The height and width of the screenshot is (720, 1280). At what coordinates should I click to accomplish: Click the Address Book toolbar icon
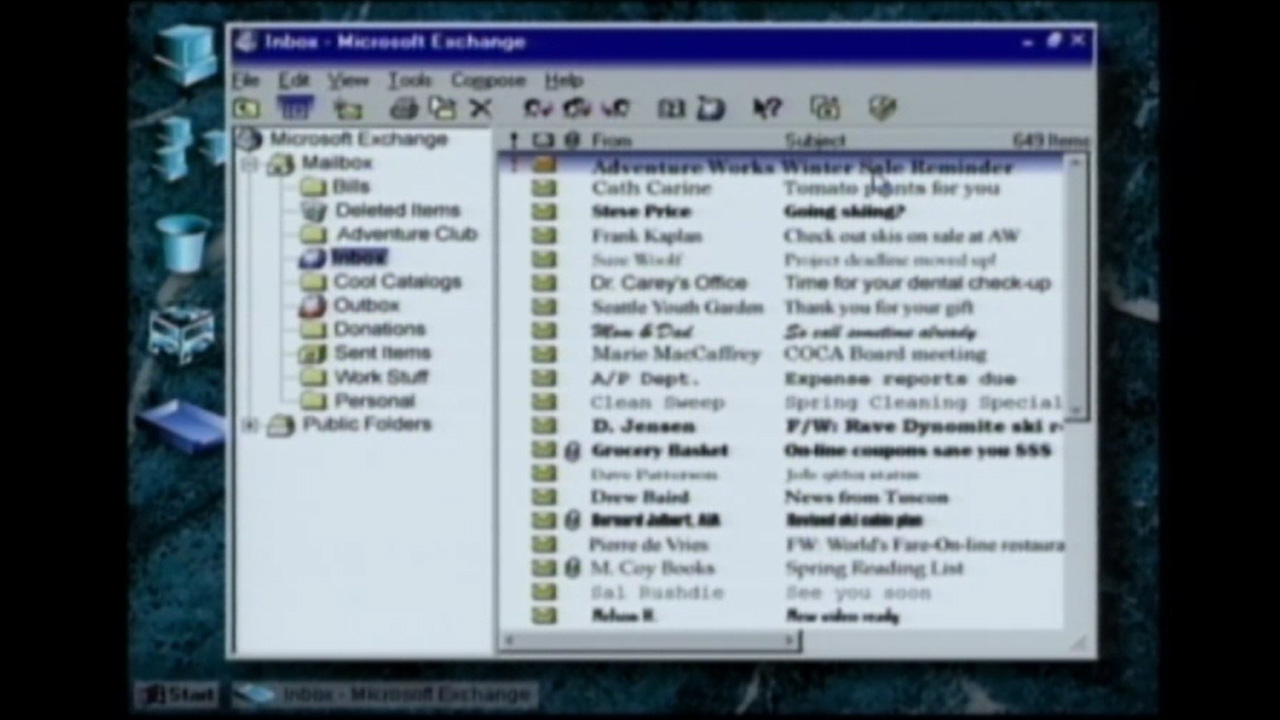pos(670,108)
